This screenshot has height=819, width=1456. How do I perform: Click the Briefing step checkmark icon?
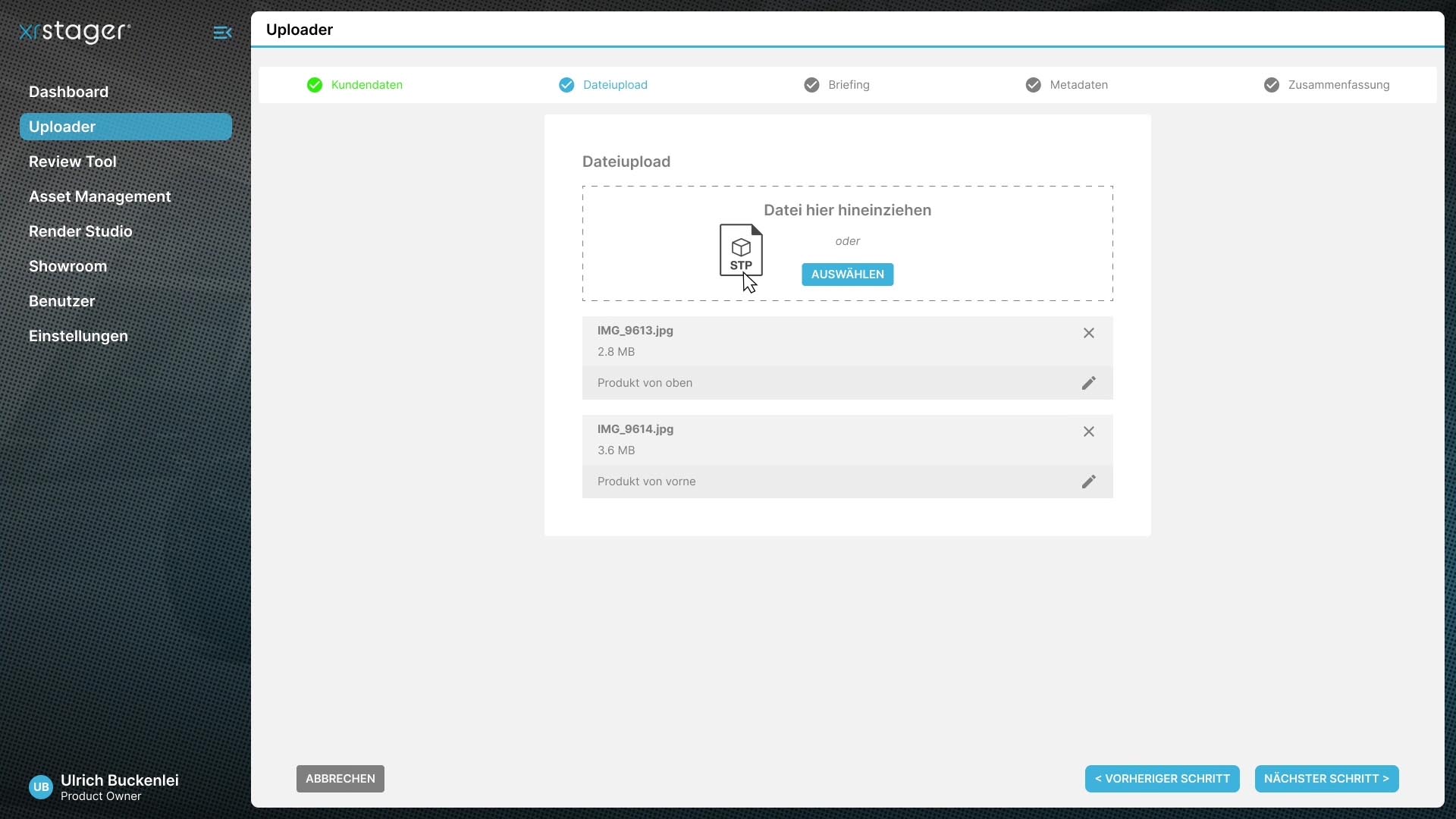811,85
